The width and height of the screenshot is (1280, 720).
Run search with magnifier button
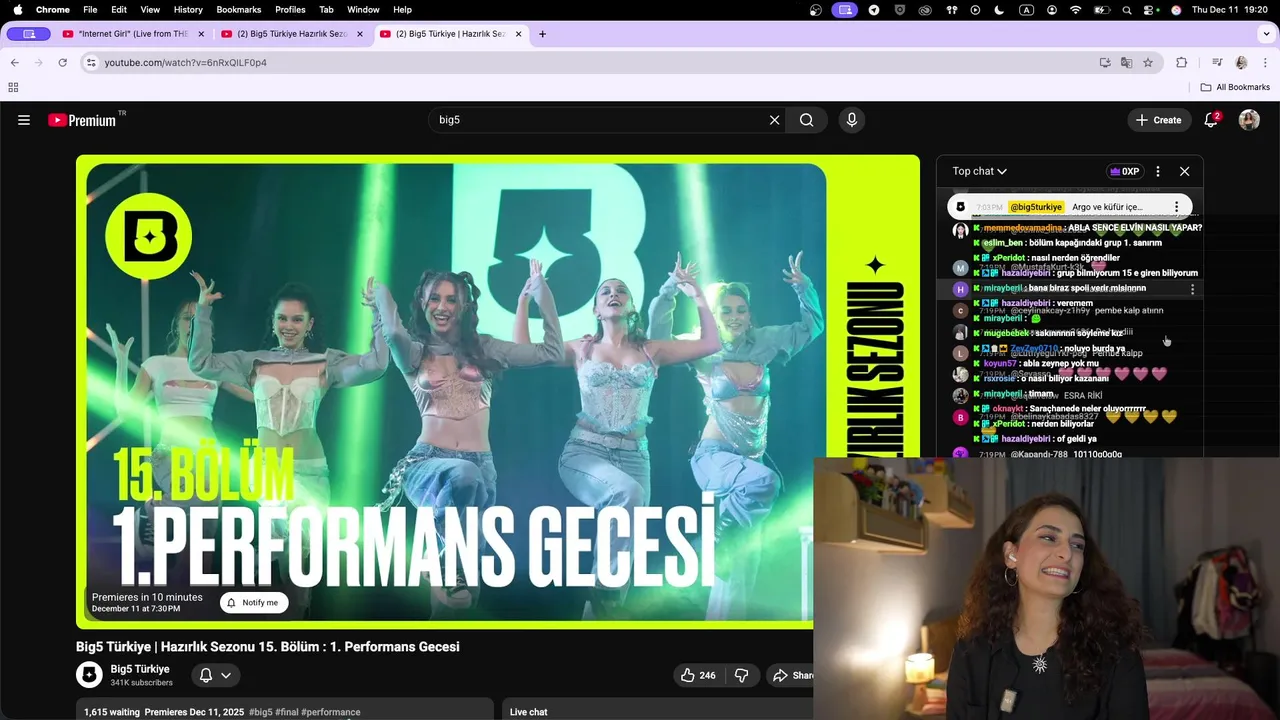(806, 120)
